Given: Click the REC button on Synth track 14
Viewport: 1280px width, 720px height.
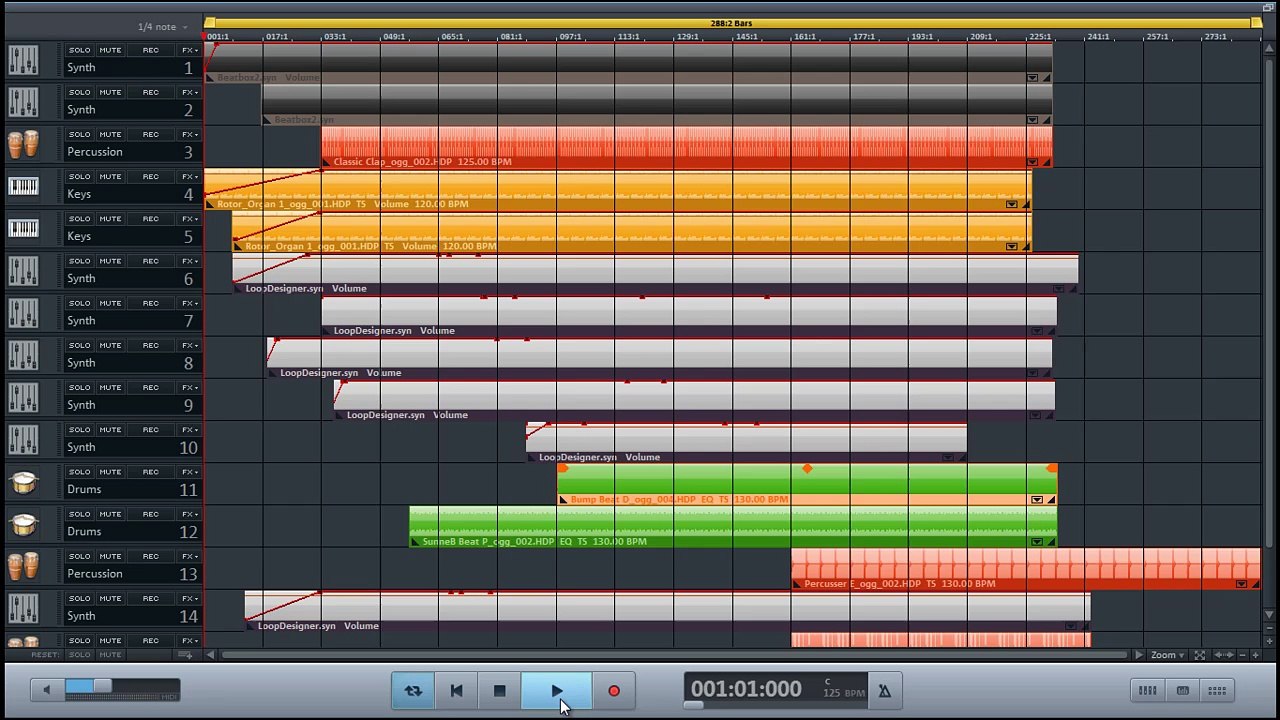Looking at the screenshot, I should (x=150, y=598).
